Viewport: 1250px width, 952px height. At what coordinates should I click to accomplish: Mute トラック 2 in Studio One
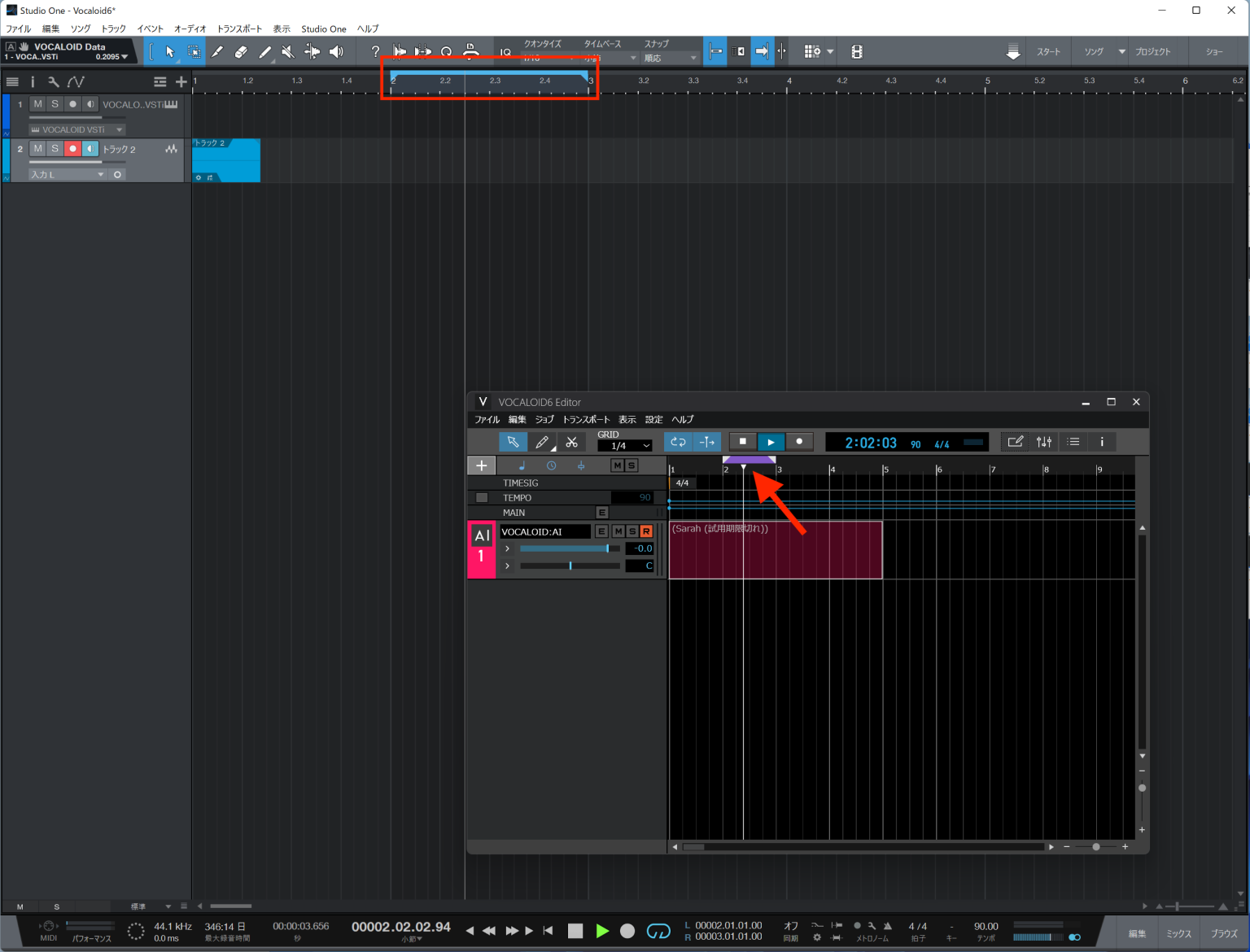(37, 148)
